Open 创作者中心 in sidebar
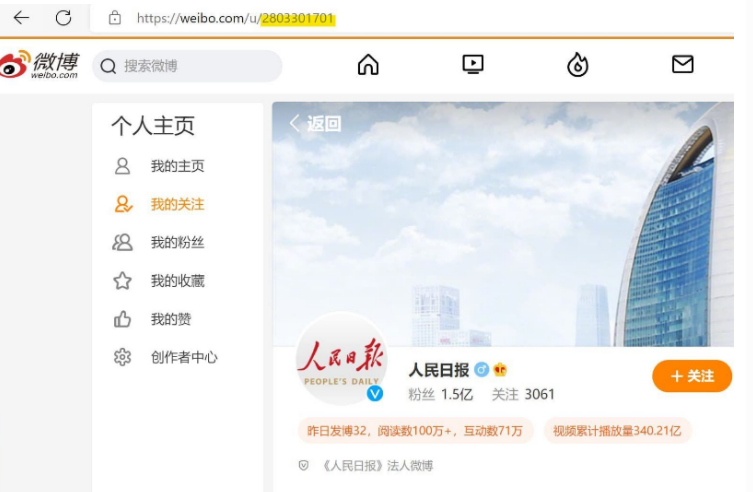 [184, 357]
